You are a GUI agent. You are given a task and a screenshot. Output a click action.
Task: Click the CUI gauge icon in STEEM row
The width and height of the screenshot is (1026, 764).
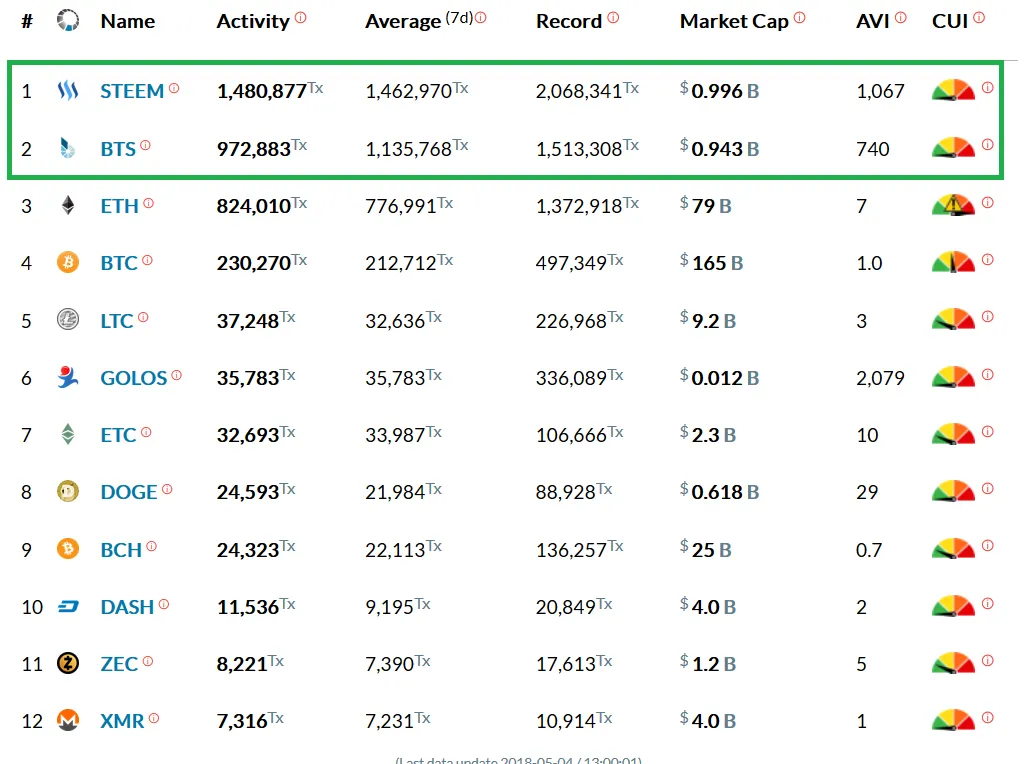(953, 90)
